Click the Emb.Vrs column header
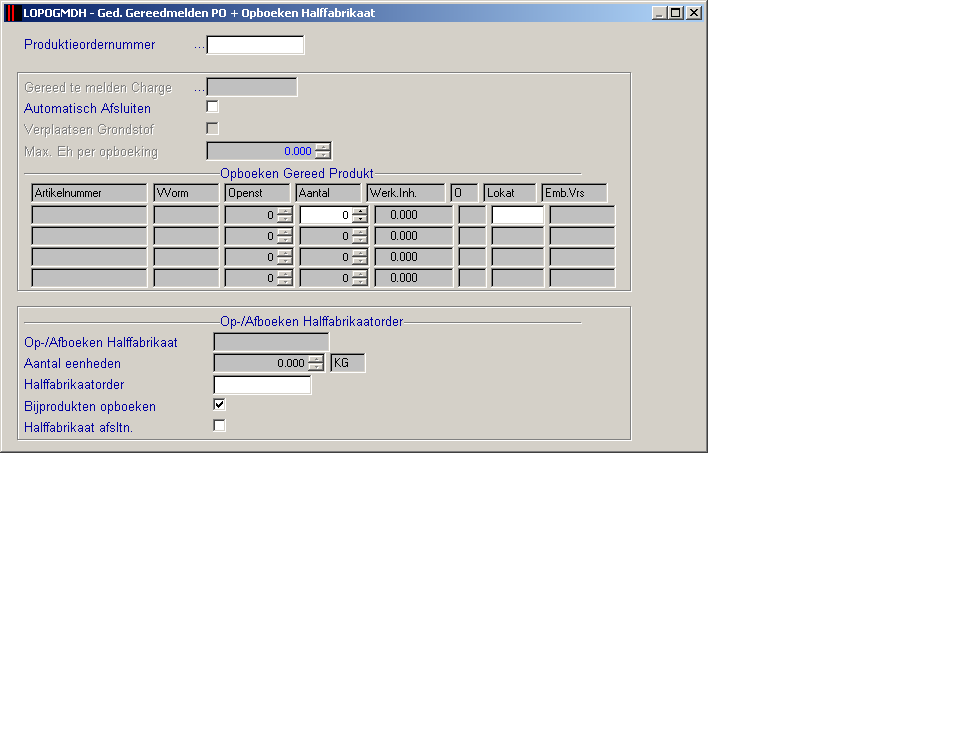 click(574, 193)
